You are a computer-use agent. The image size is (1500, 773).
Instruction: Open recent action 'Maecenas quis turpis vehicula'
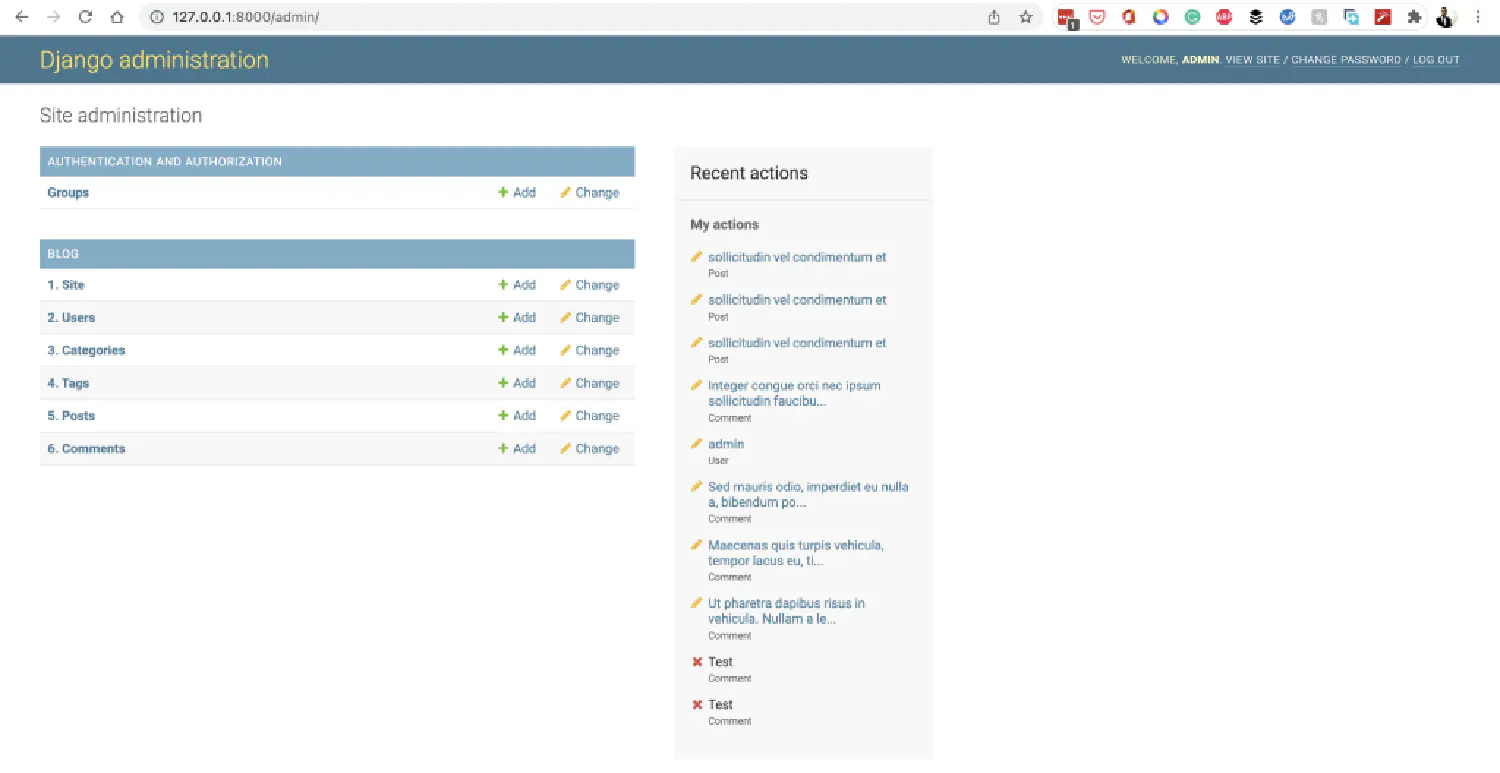coord(796,553)
